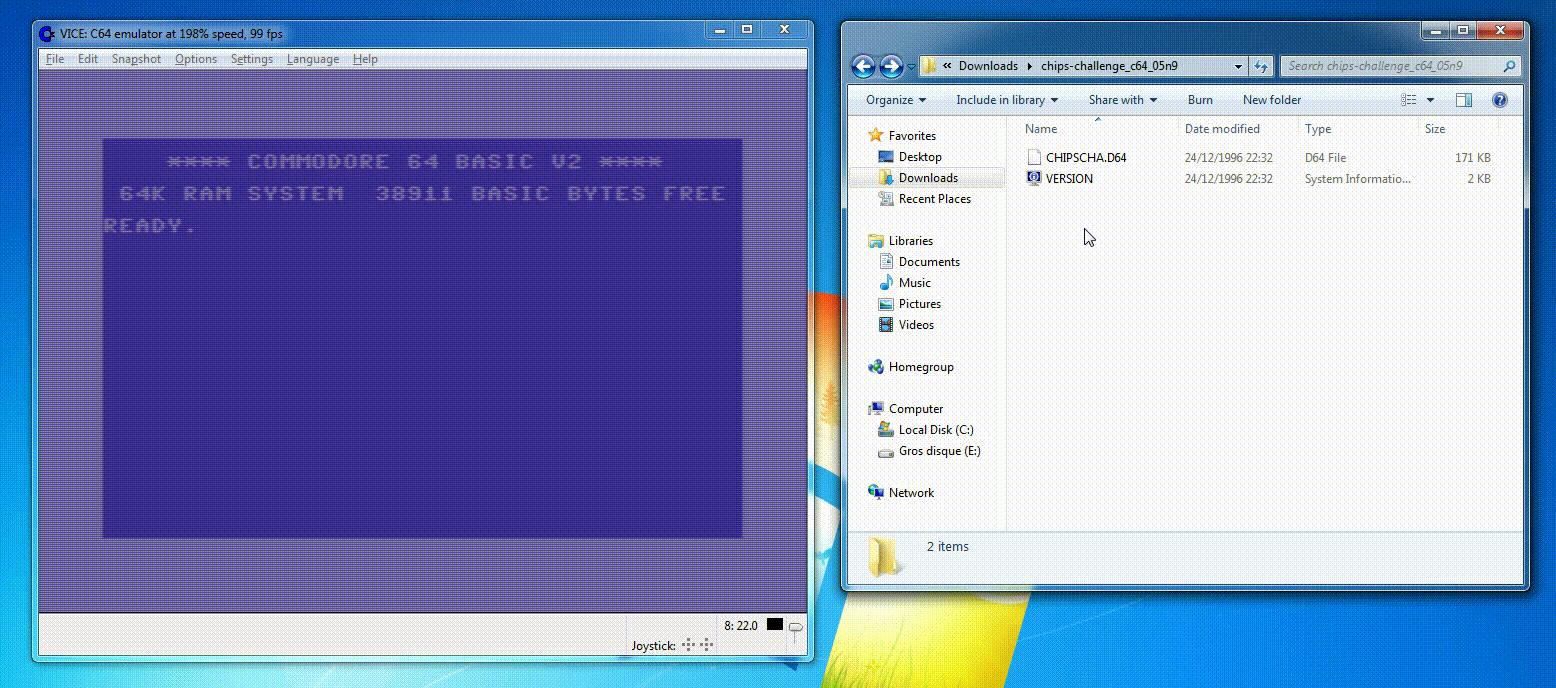
Task: Expand the Share with dropdown
Action: [1122, 100]
